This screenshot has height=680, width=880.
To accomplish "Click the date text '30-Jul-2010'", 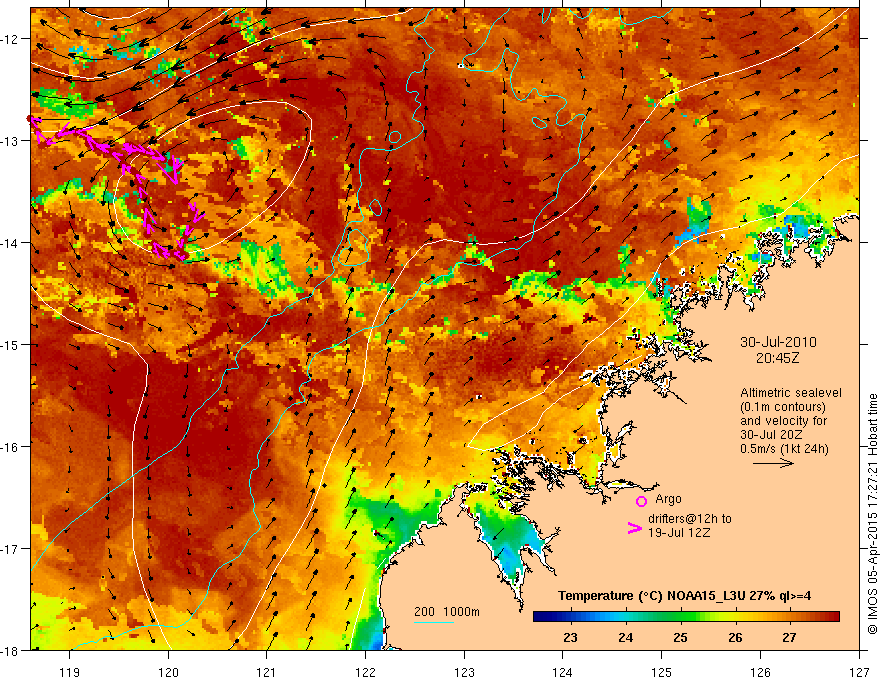I will (778, 342).
